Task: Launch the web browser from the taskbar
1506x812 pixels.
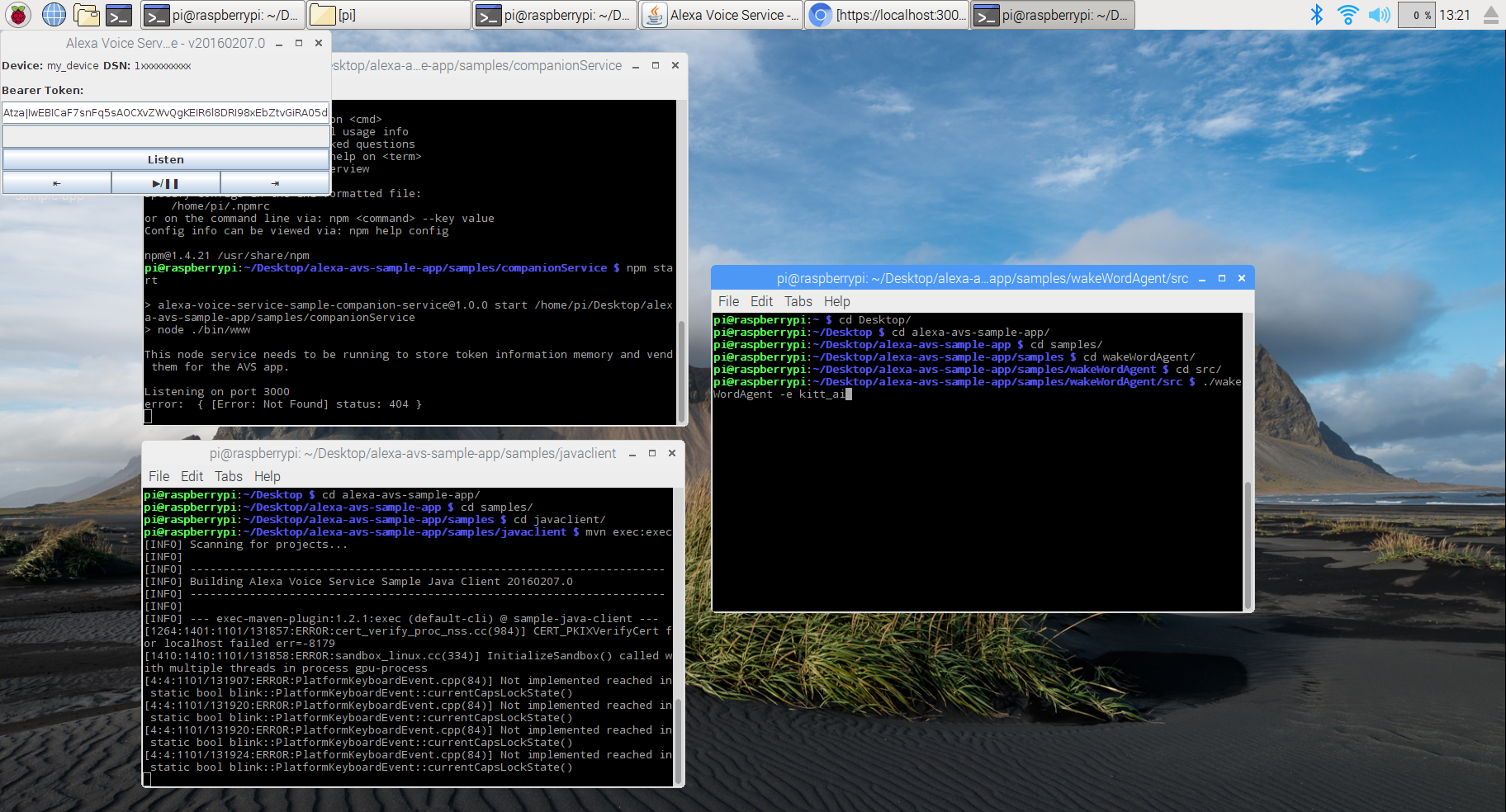Action: point(53,14)
